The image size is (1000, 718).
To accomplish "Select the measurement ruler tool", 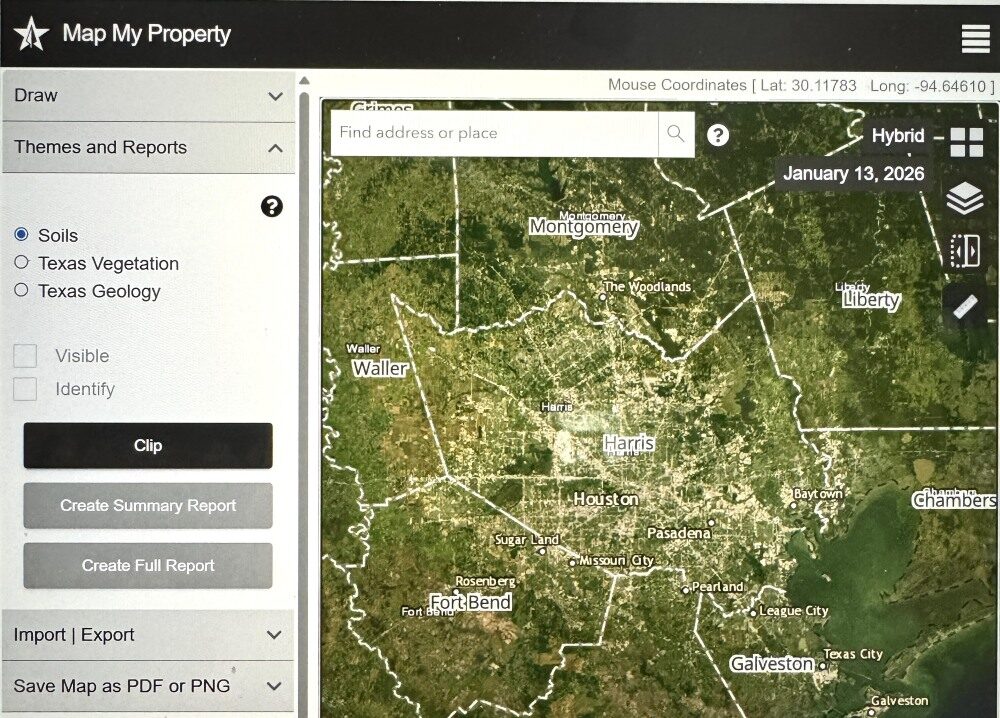I will click(966, 307).
